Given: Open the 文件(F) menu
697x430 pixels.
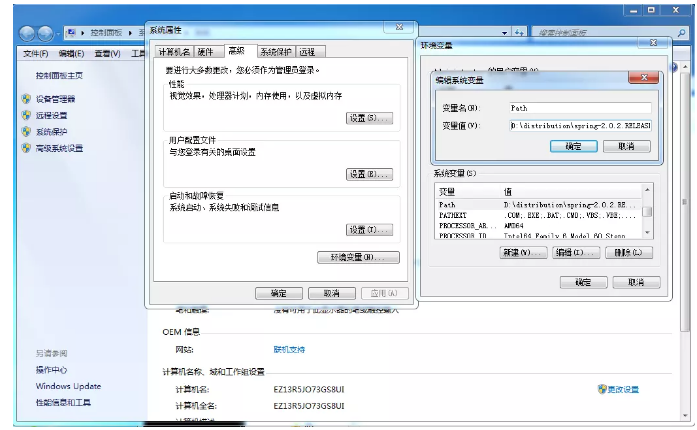Looking at the screenshot, I should (x=36, y=54).
